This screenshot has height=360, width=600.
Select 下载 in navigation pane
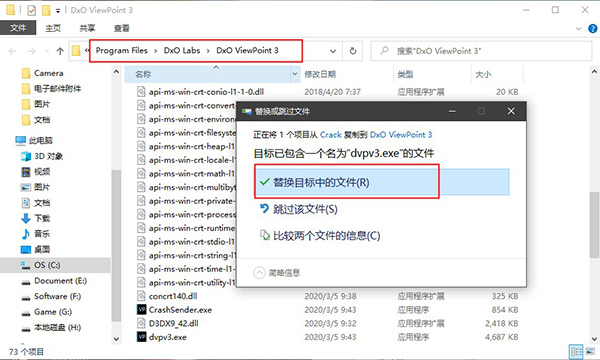point(42,218)
